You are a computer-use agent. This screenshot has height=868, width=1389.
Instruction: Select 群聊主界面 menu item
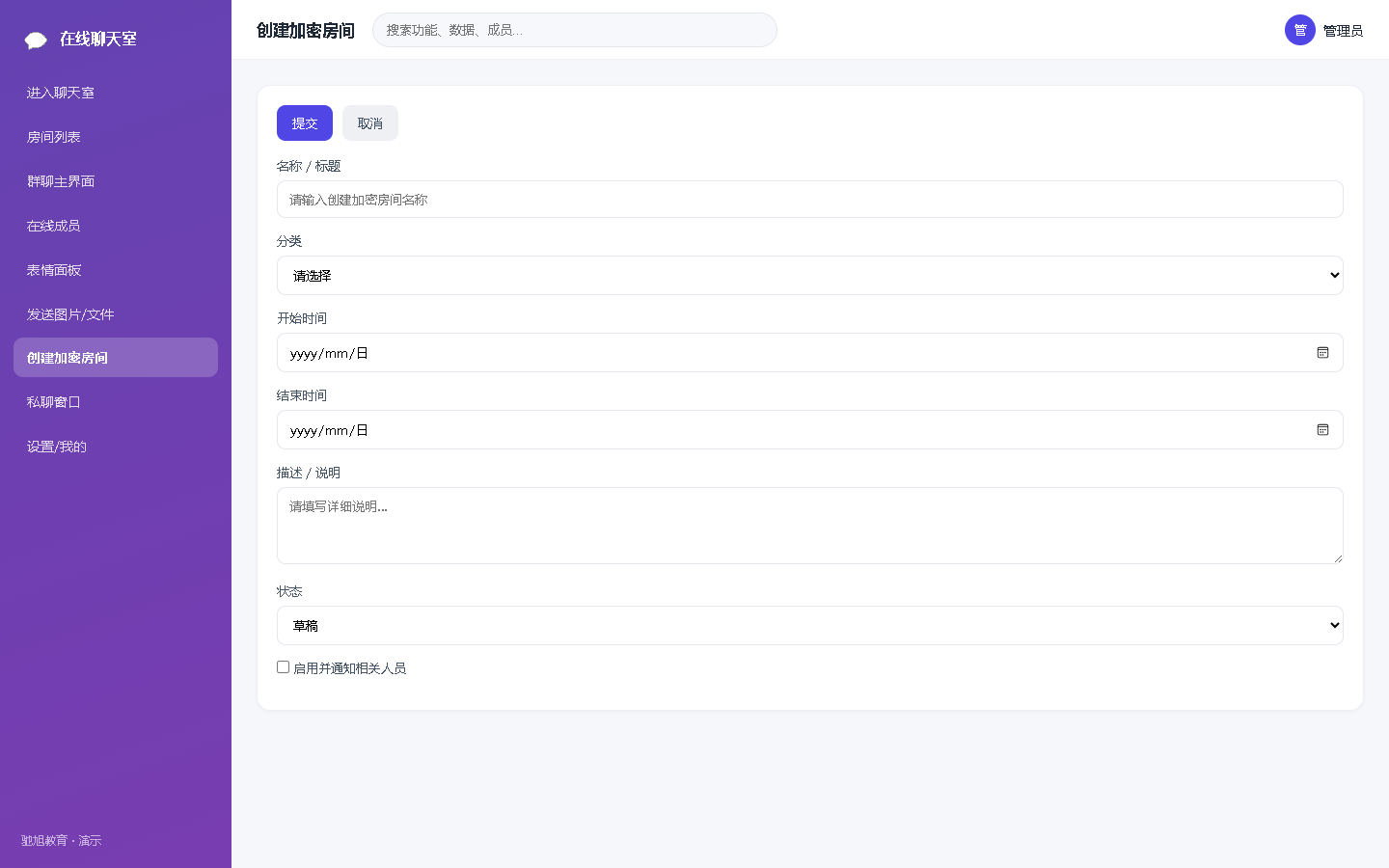point(116,181)
